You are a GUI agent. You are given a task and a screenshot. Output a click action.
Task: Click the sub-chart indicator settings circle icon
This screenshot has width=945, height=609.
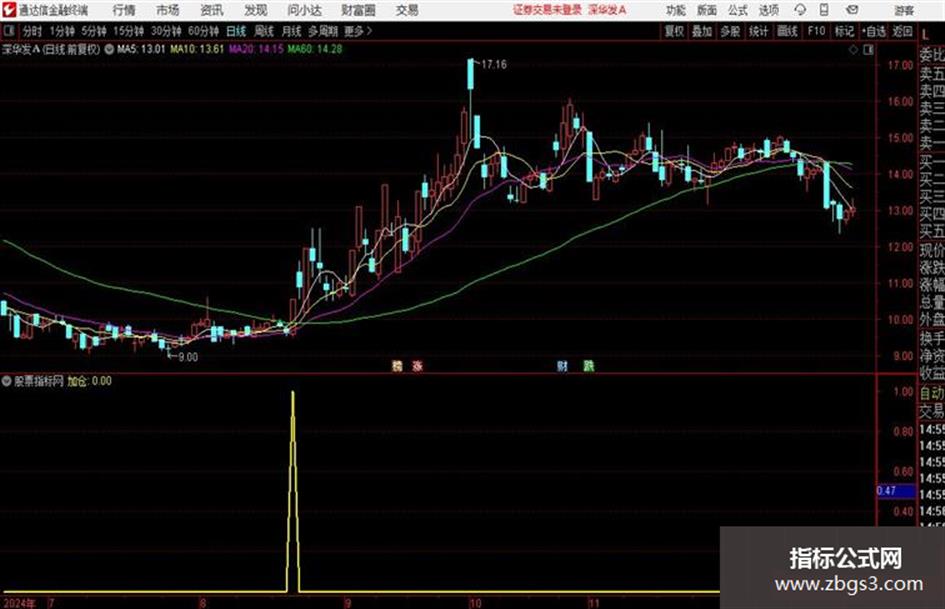tap(7, 381)
